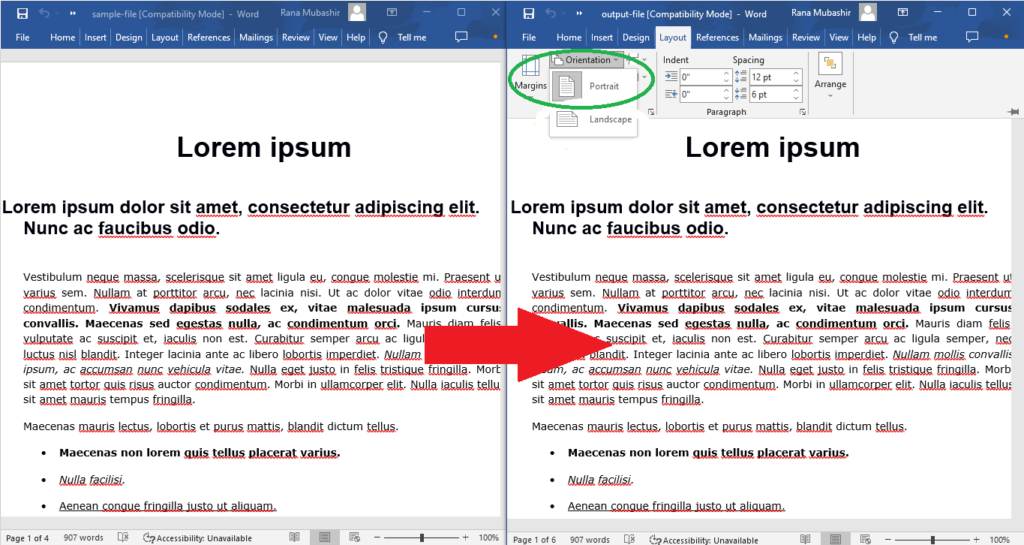Open the proofing check icon in sample-file status bar
This screenshot has width=1024, height=545.
(x=126, y=538)
